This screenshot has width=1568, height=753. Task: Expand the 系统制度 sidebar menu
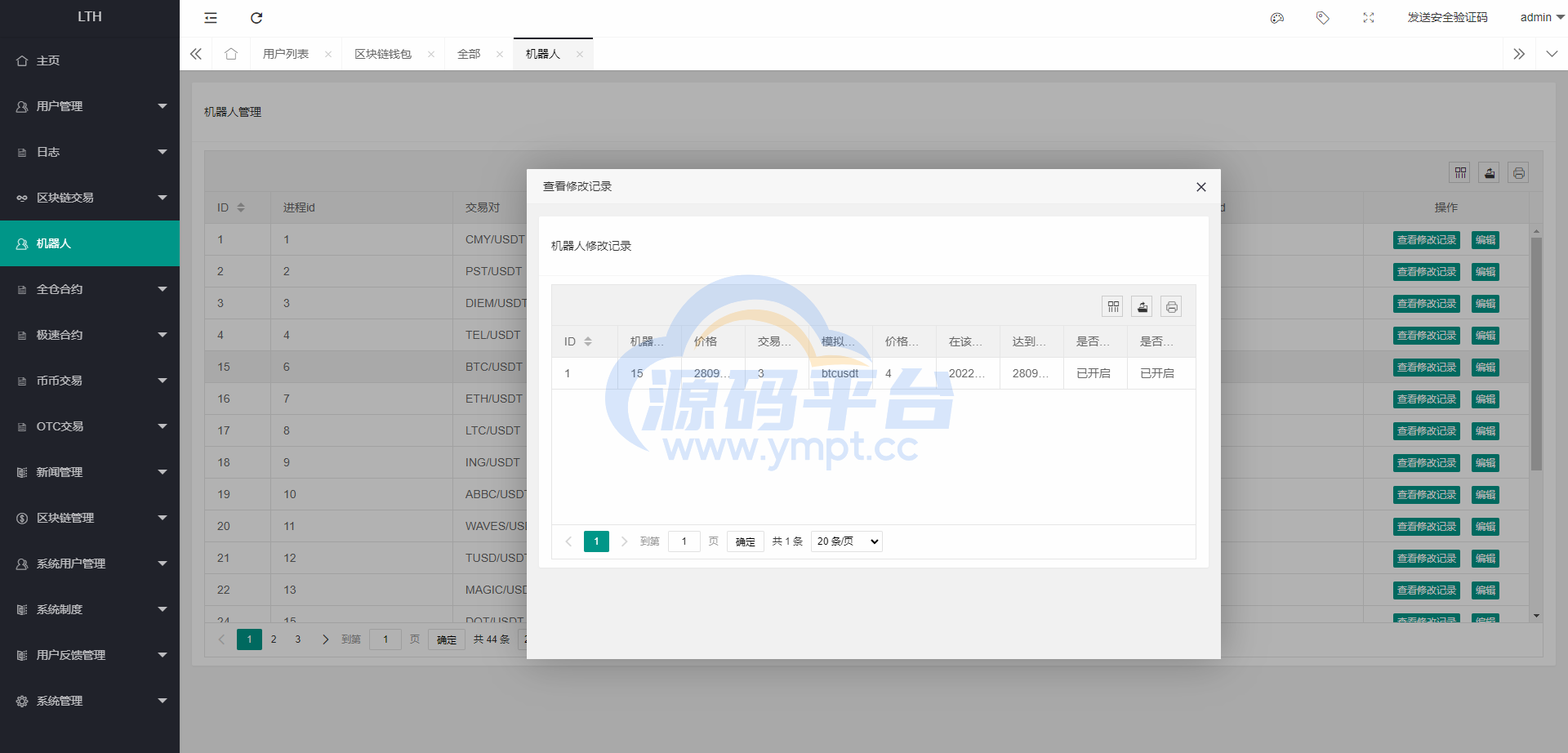point(90,609)
